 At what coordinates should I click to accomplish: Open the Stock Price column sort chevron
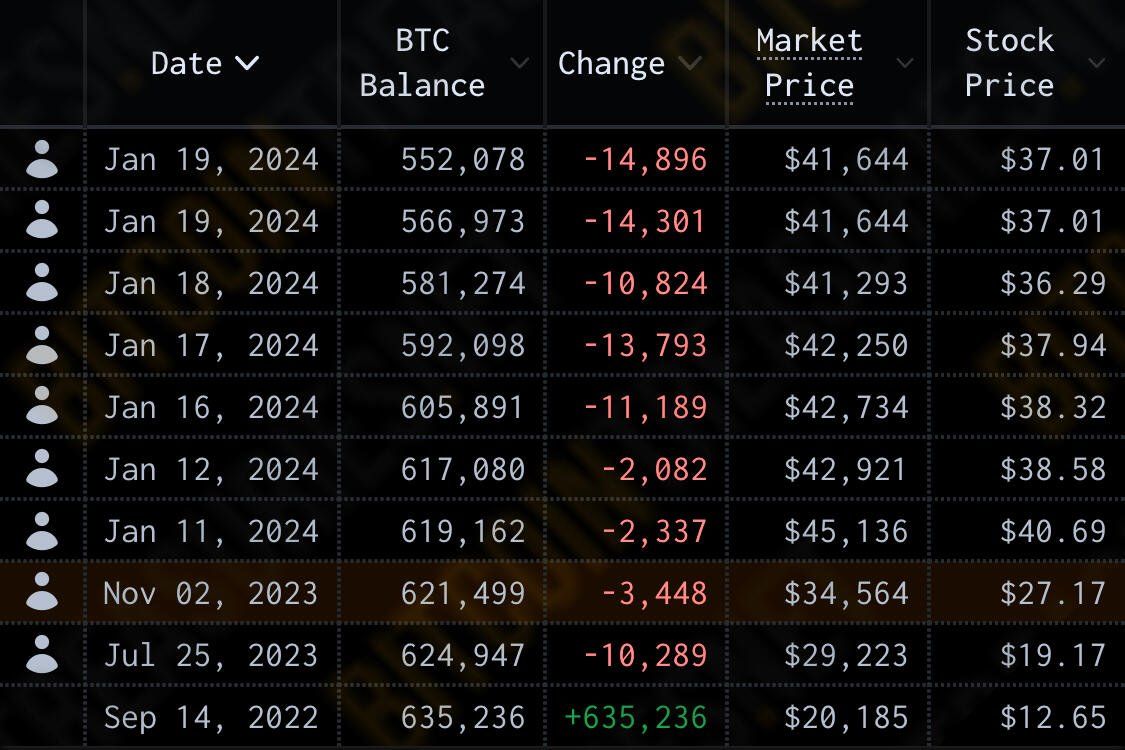pos(1096,63)
